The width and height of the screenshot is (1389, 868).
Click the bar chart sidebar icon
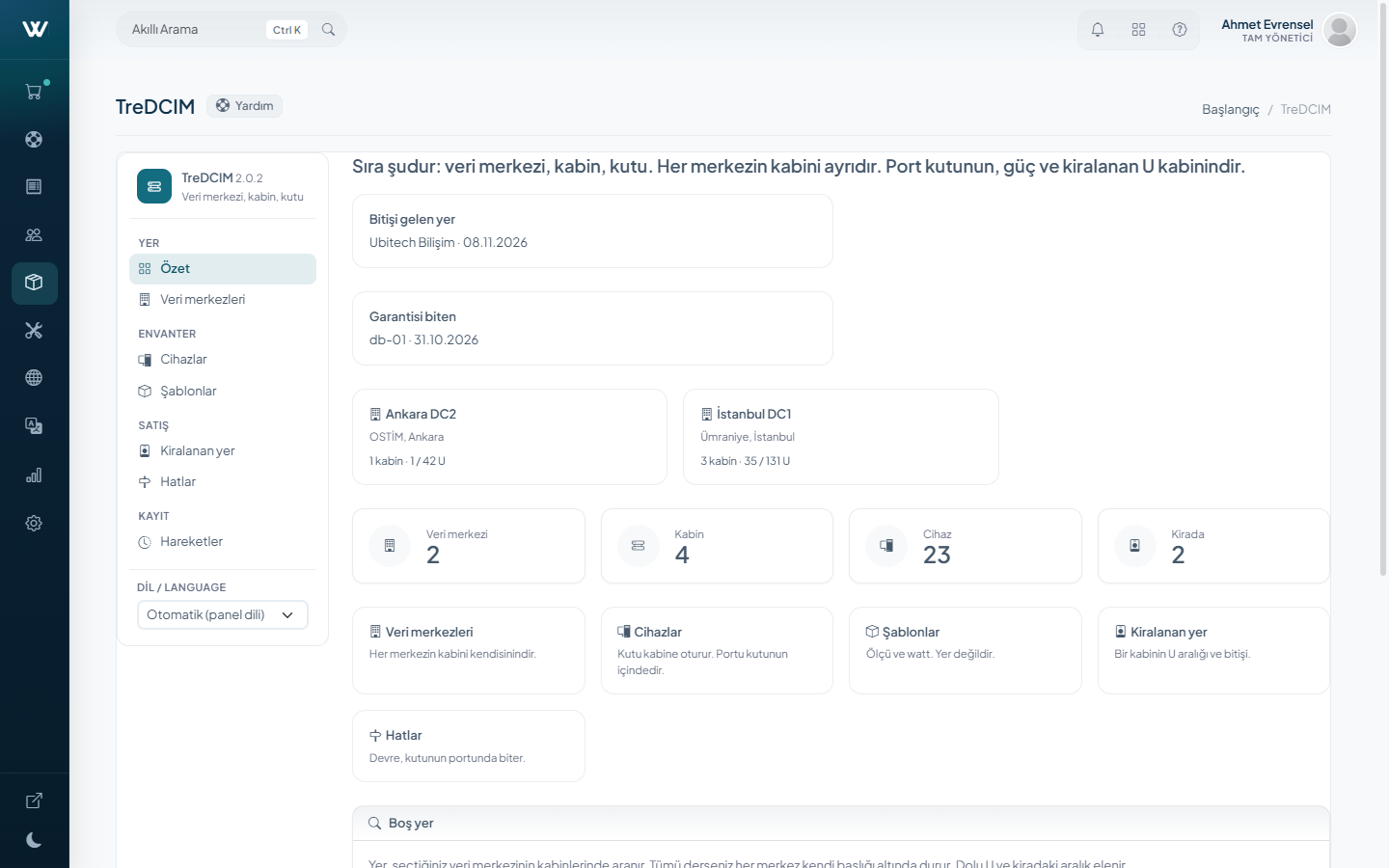34,475
